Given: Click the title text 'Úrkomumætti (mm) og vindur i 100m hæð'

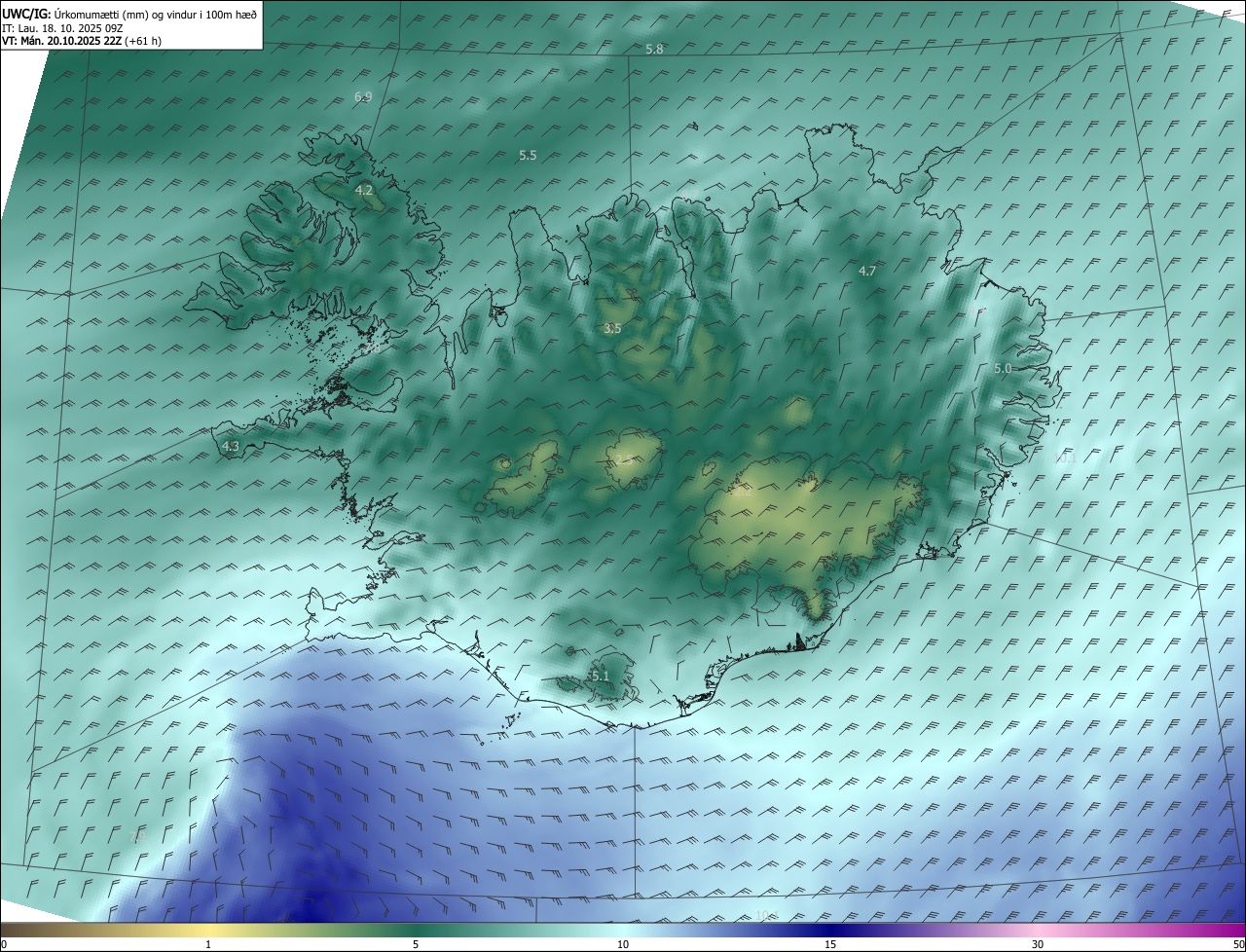Looking at the screenshot, I should [156, 14].
